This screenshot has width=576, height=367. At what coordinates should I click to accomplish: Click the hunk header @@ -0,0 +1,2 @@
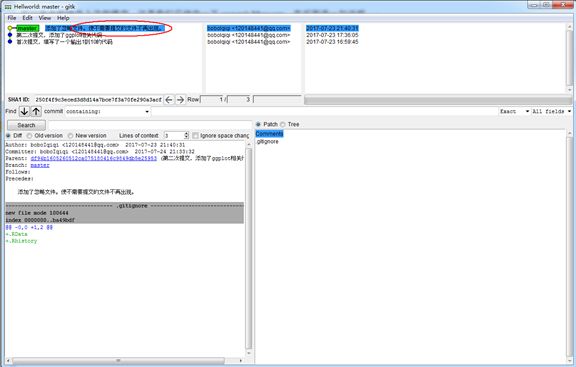(x=29, y=227)
